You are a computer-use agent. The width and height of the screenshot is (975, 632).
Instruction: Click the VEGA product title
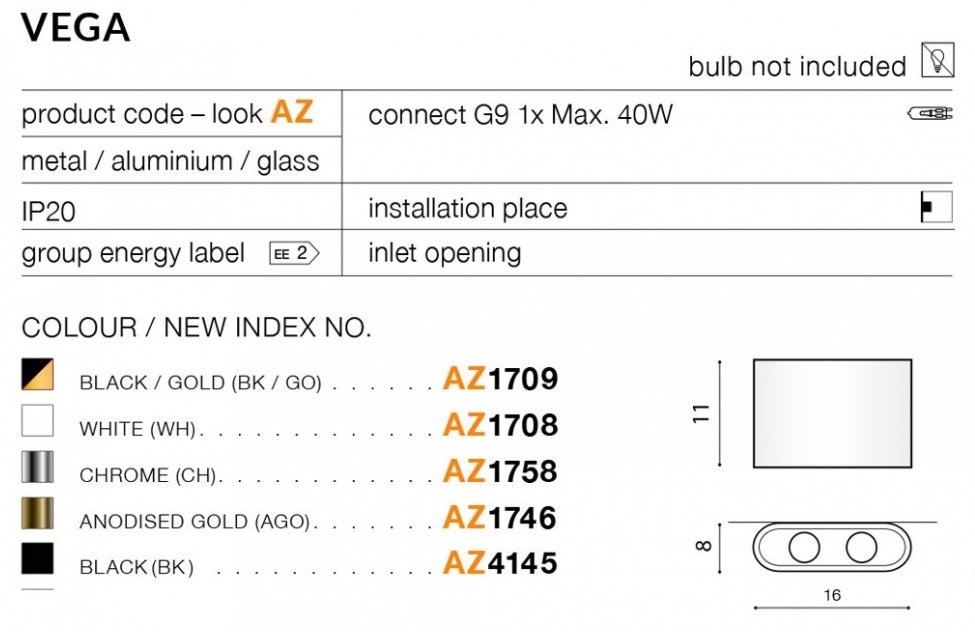pos(76,29)
